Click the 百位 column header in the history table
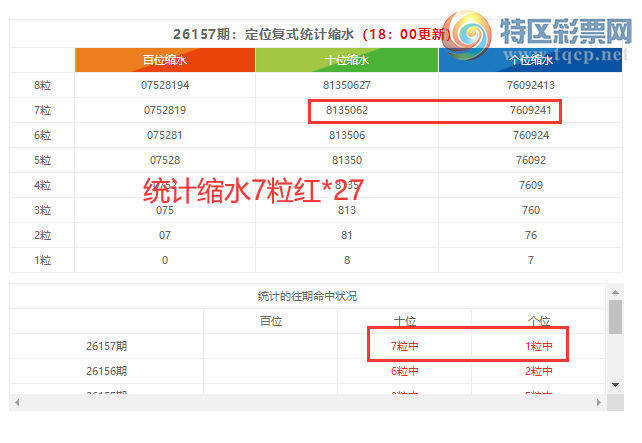Image resolution: width=642 pixels, height=443 pixels. [x=271, y=321]
